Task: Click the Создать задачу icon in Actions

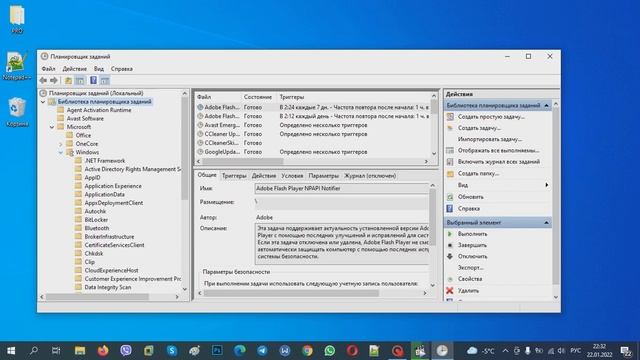Action: click(x=450, y=128)
